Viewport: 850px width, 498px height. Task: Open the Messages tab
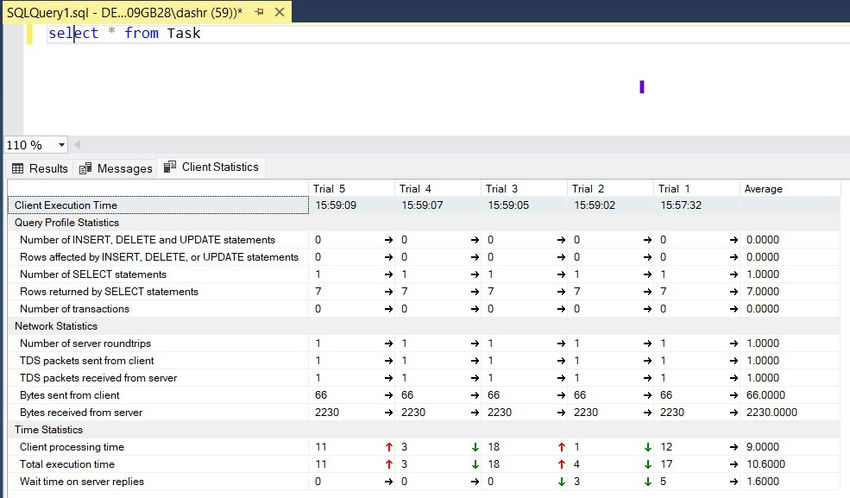pos(124,169)
